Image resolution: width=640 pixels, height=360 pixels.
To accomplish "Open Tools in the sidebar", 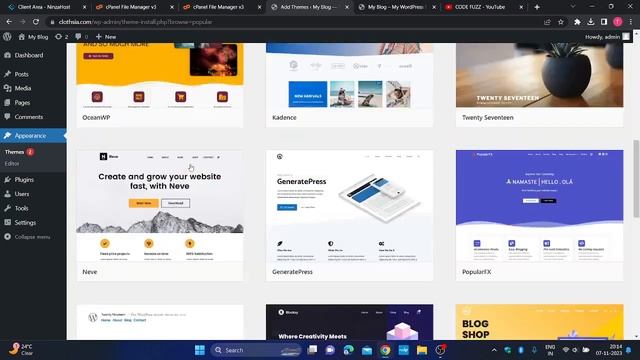I will coord(21,208).
